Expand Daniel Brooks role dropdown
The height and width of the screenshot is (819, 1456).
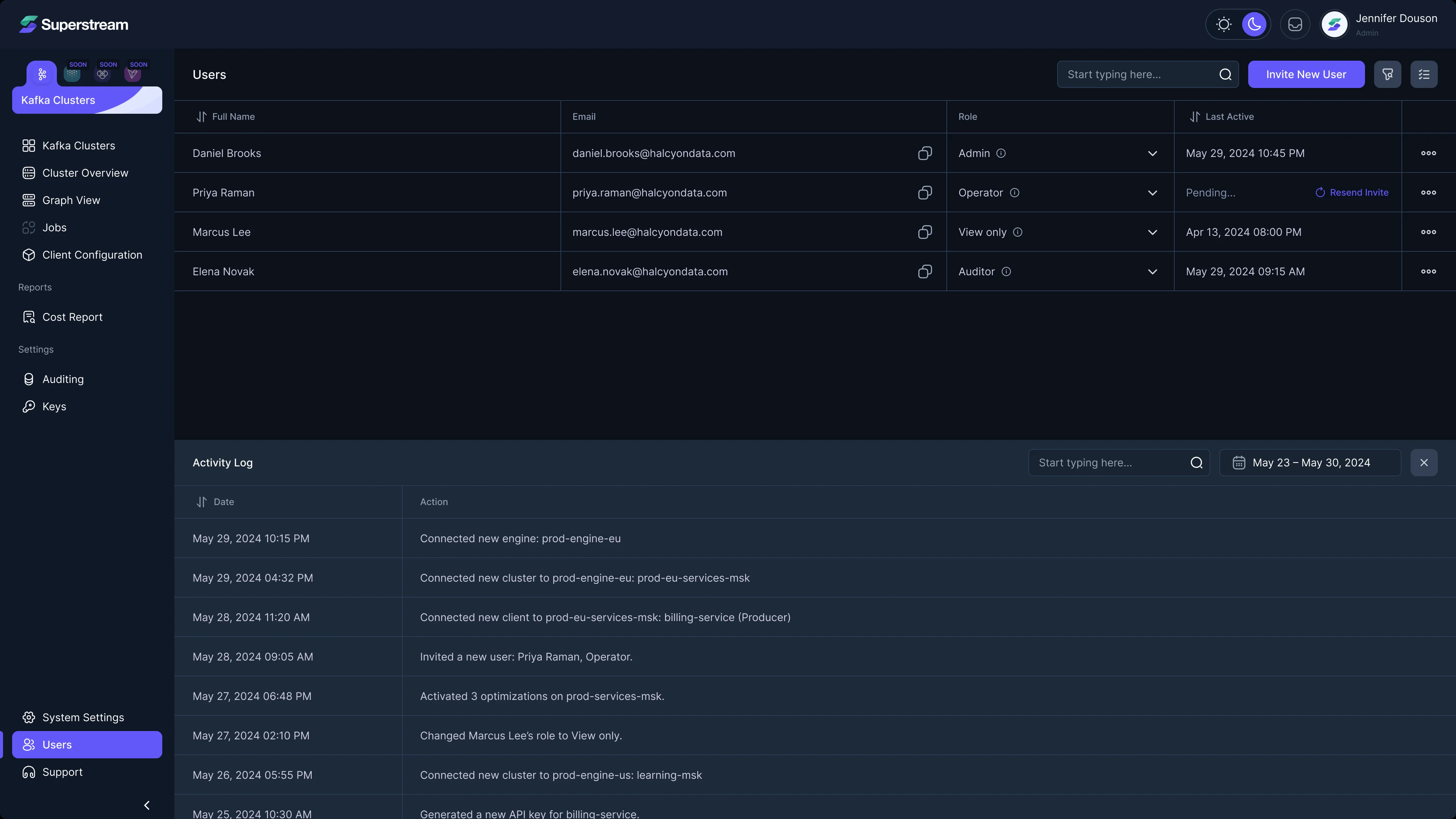pos(1153,153)
